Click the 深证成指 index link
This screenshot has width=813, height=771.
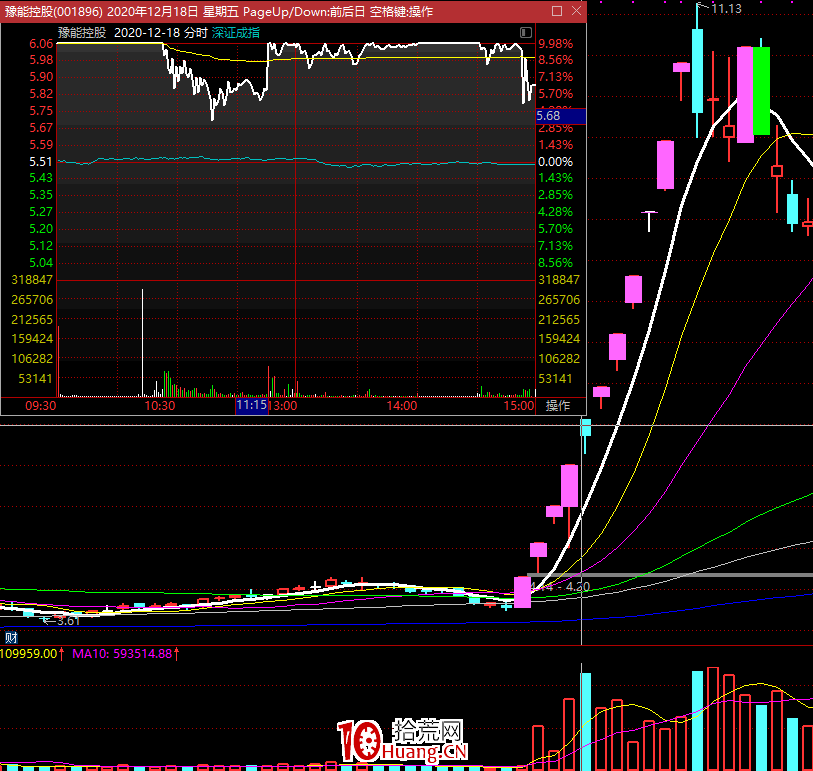click(235, 33)
